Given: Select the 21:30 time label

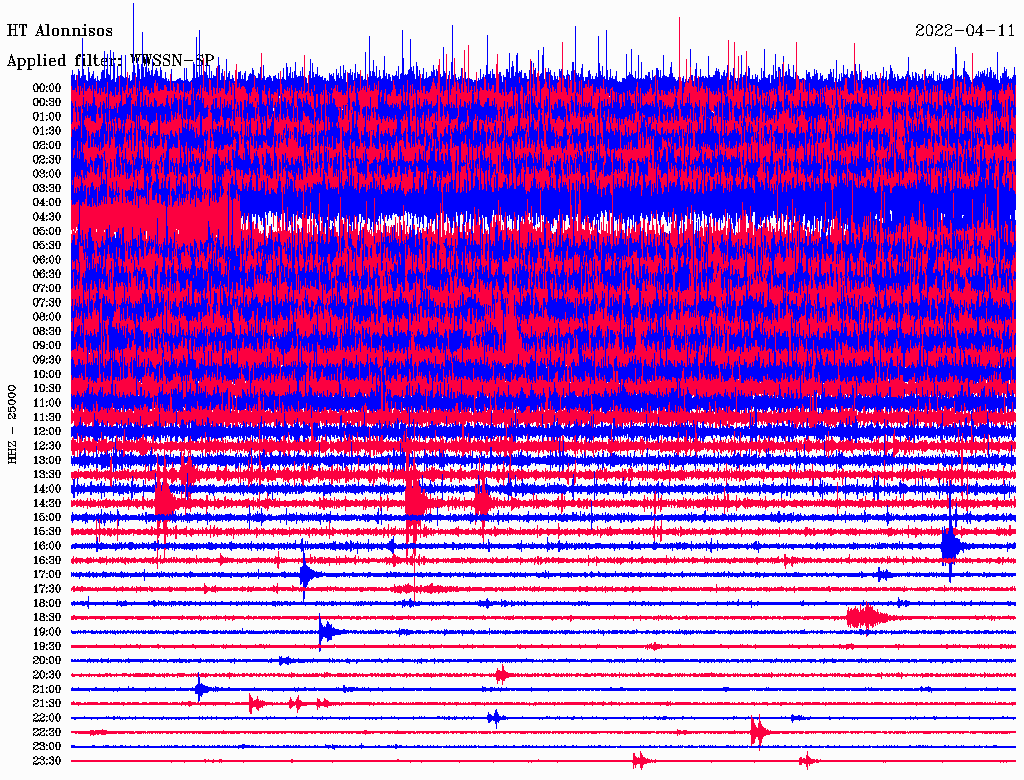Looking at the screenshot, I should click(47, 704).
